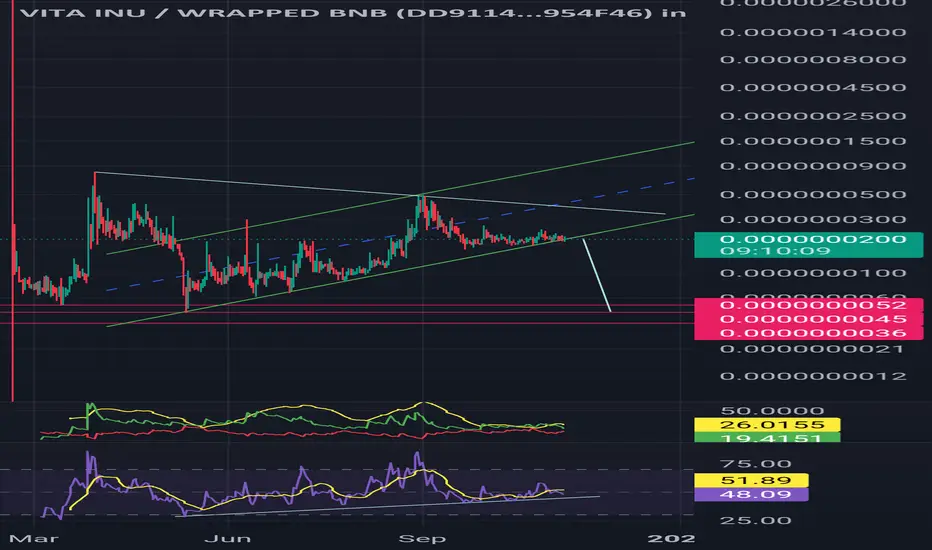Select the current price label 0.0000000200
Image resolution: width=932 pixels, height=550 pixels.
coord(813,239)
